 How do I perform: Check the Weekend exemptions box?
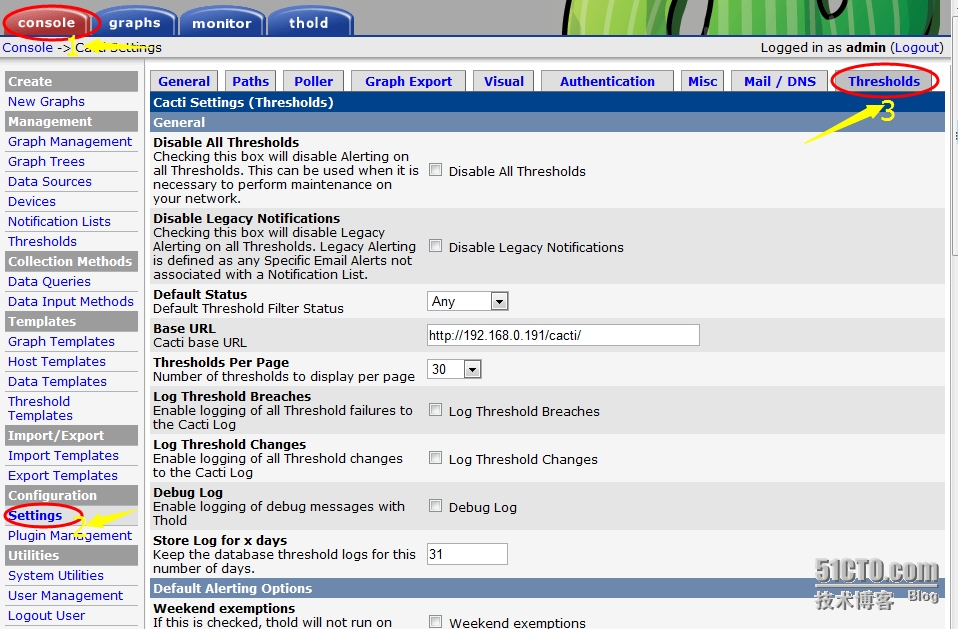(x=436, y=622)
